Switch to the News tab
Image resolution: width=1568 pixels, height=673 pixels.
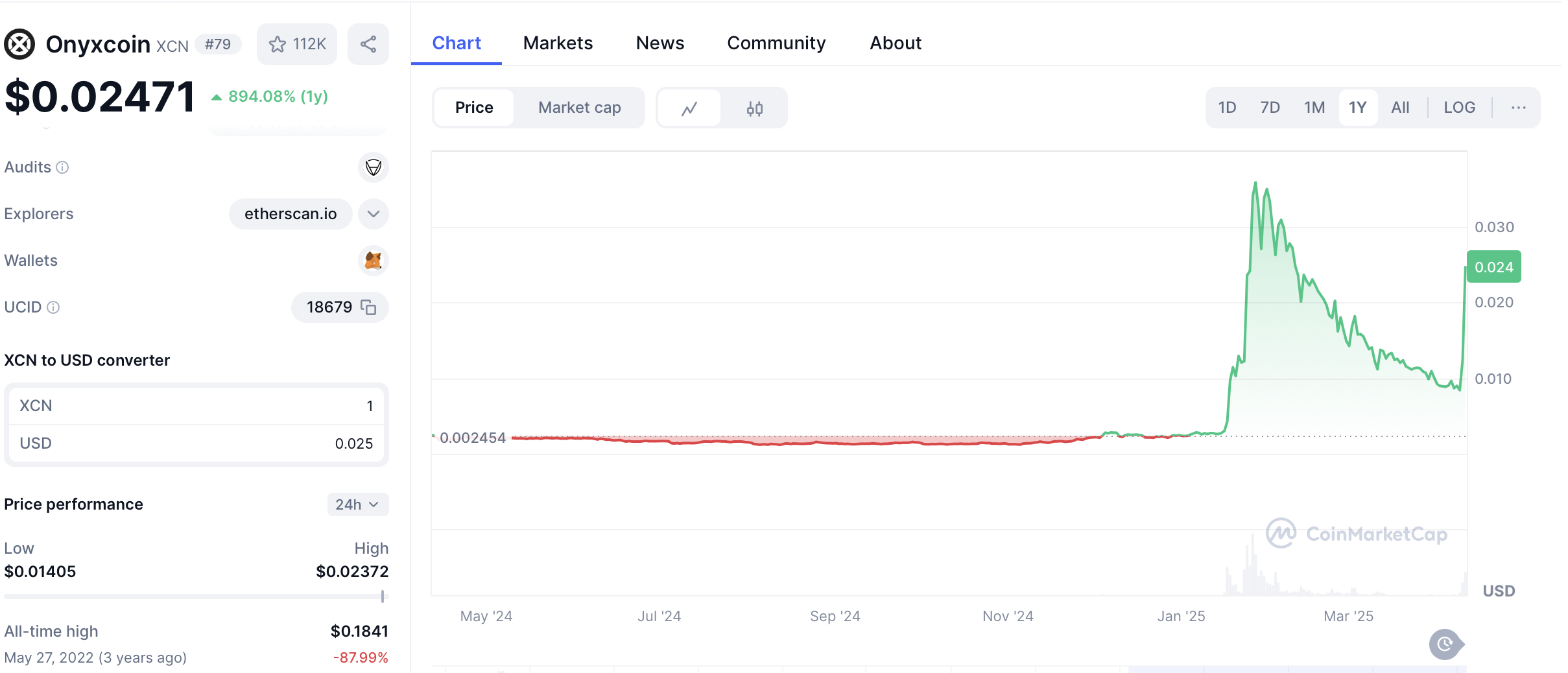(660, 43)
